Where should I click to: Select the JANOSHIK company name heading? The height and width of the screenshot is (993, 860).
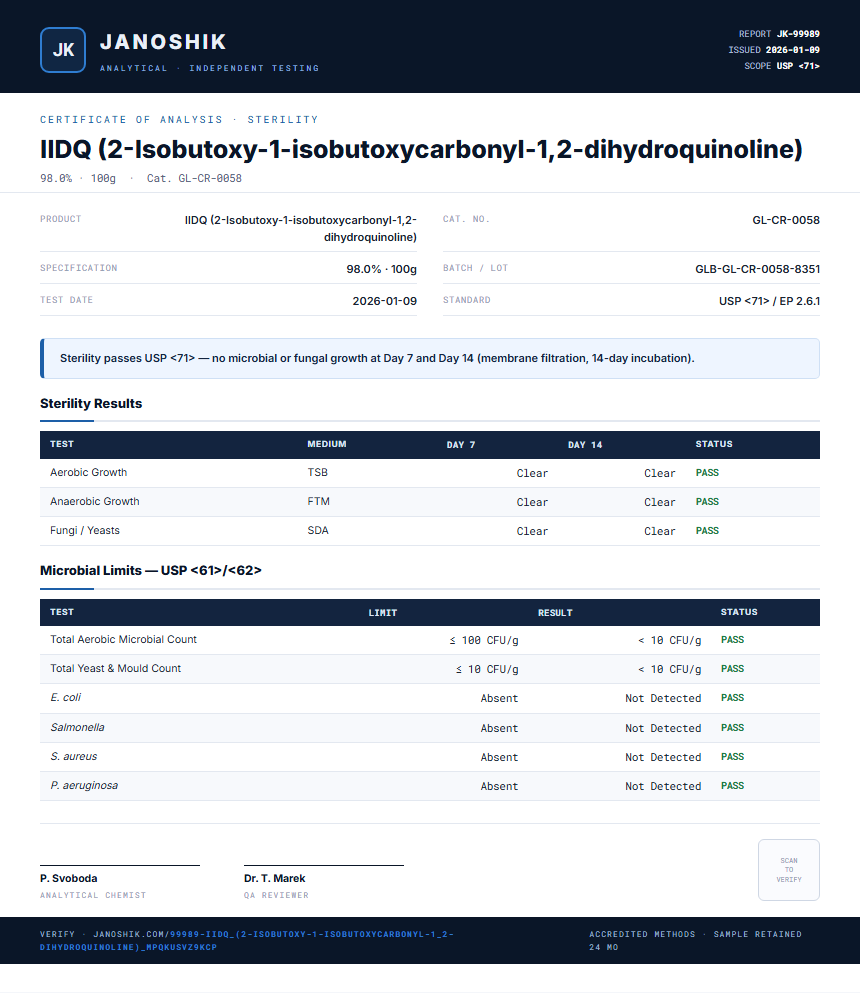163,42
